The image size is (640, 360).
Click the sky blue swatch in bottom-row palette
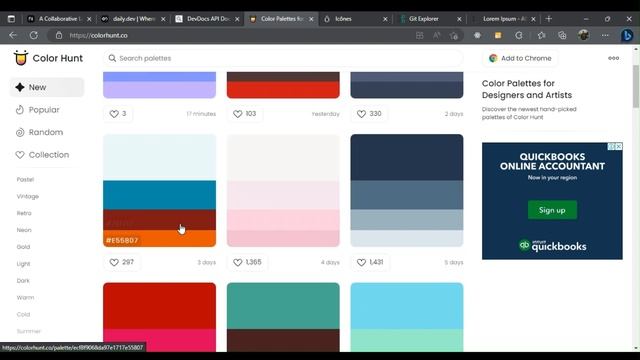(x=407, y=306)
